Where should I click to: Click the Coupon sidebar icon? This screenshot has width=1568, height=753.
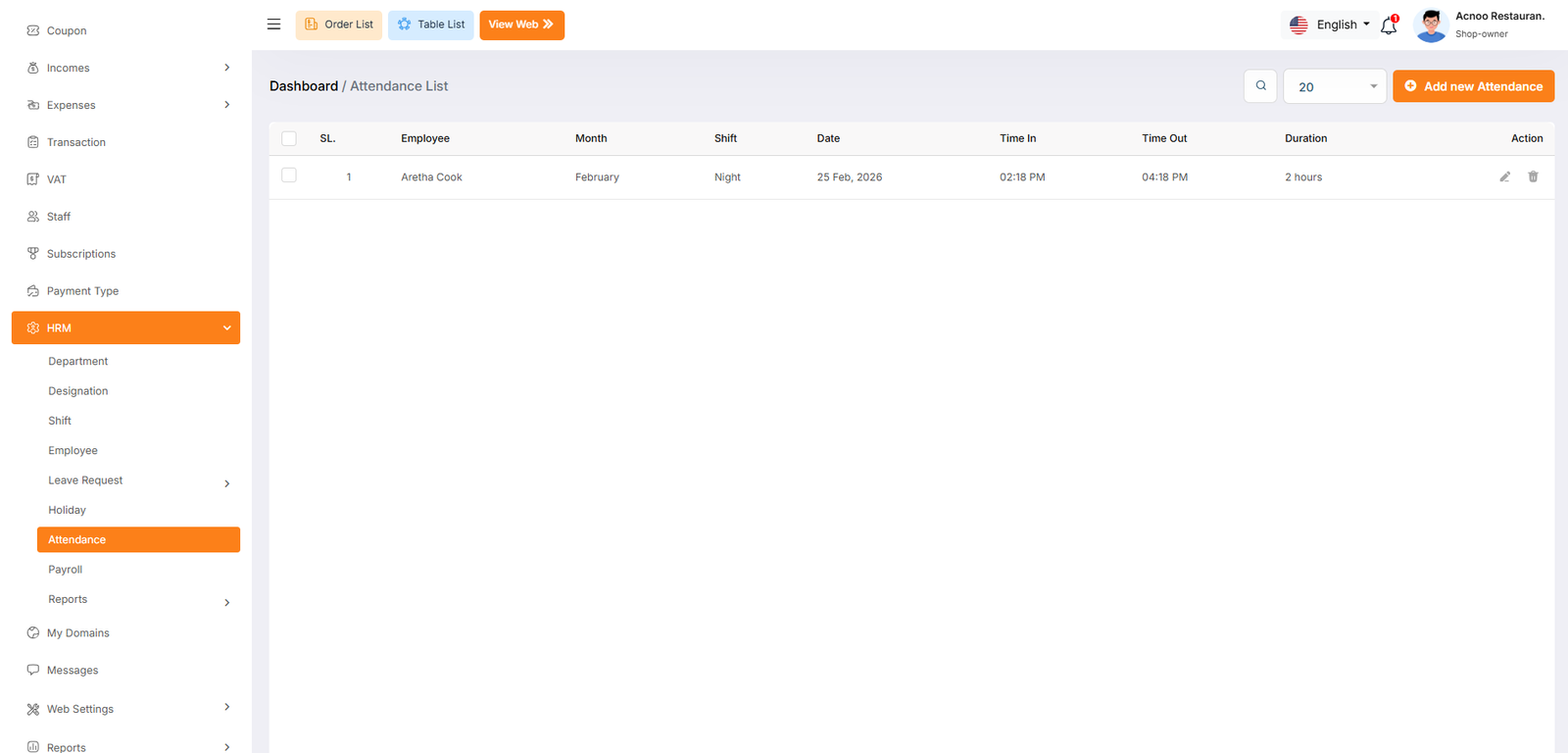coord(33,31)
